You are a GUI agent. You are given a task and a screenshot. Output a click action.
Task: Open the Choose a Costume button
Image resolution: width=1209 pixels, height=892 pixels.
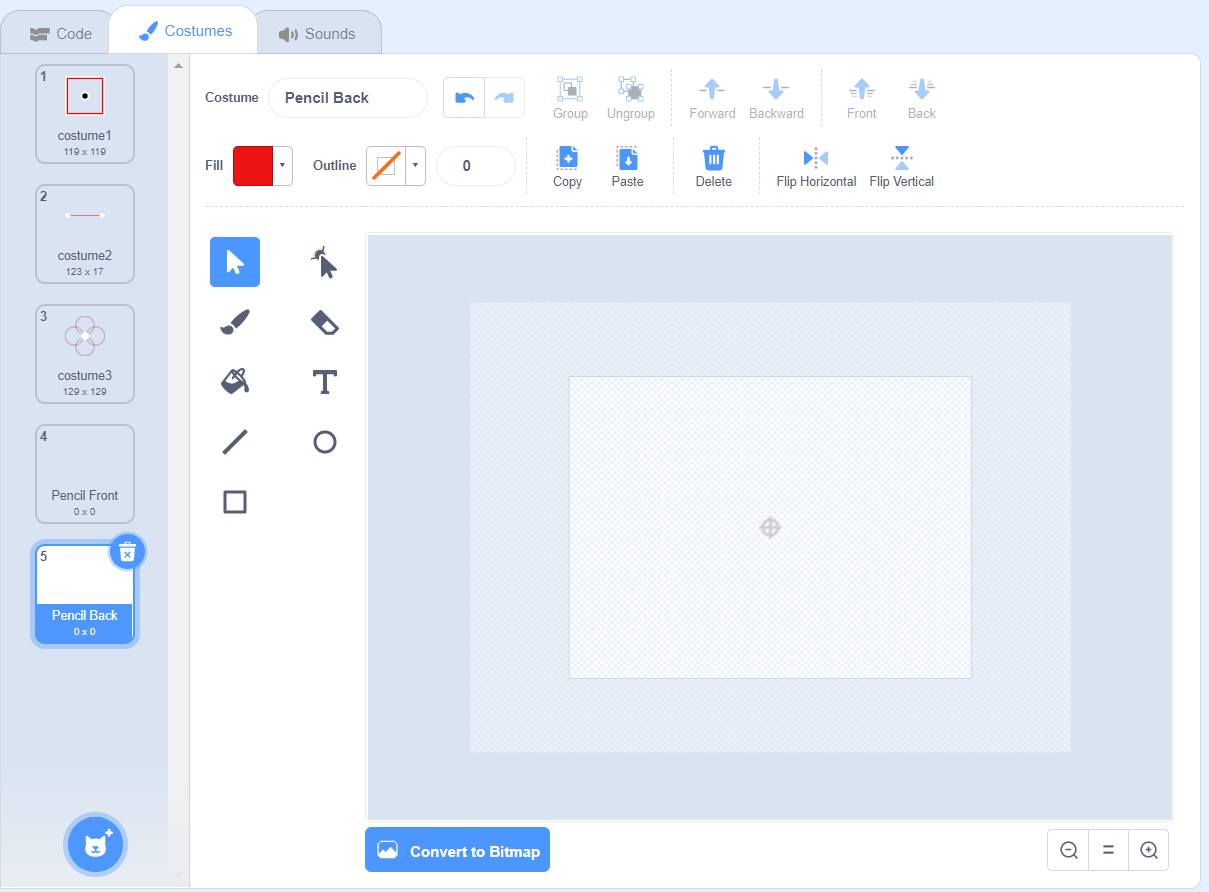95,844
